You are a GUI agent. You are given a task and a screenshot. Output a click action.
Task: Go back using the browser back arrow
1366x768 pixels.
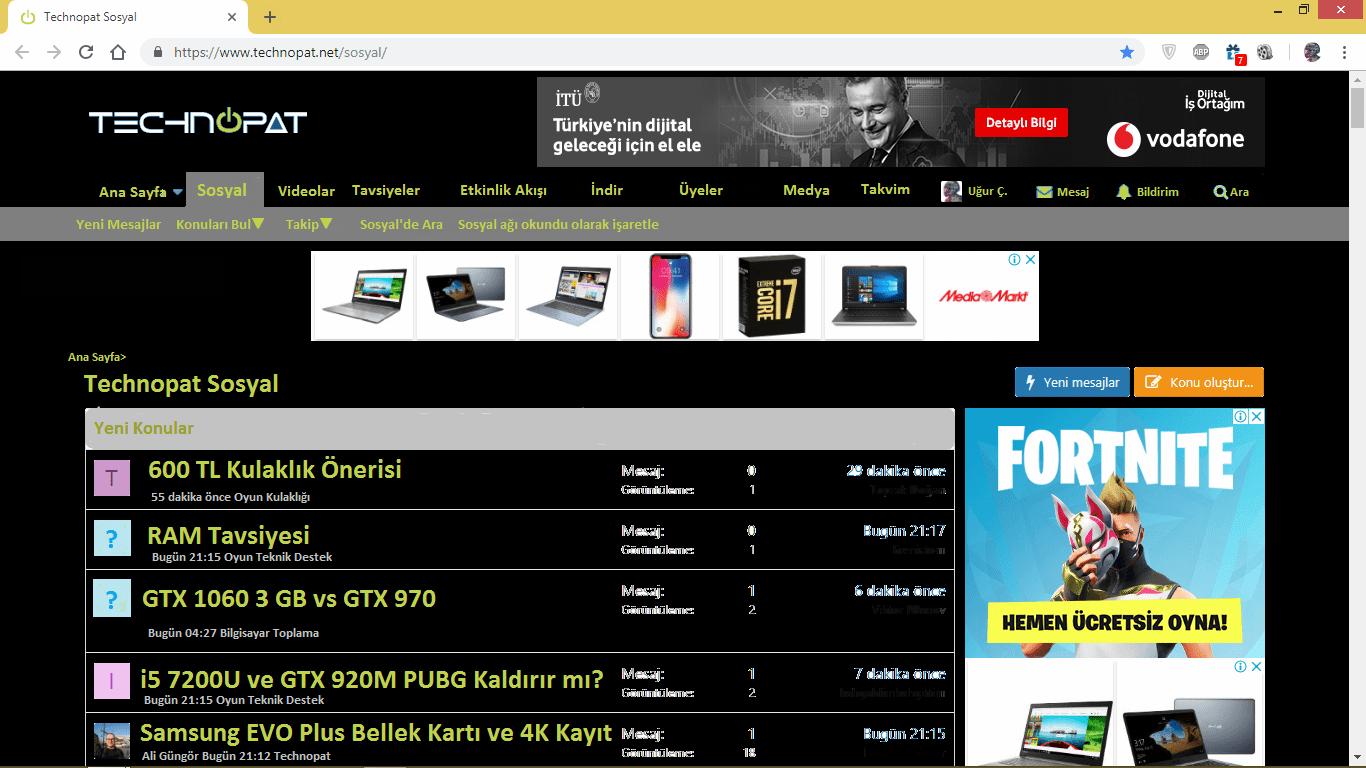tap(22, 52)
